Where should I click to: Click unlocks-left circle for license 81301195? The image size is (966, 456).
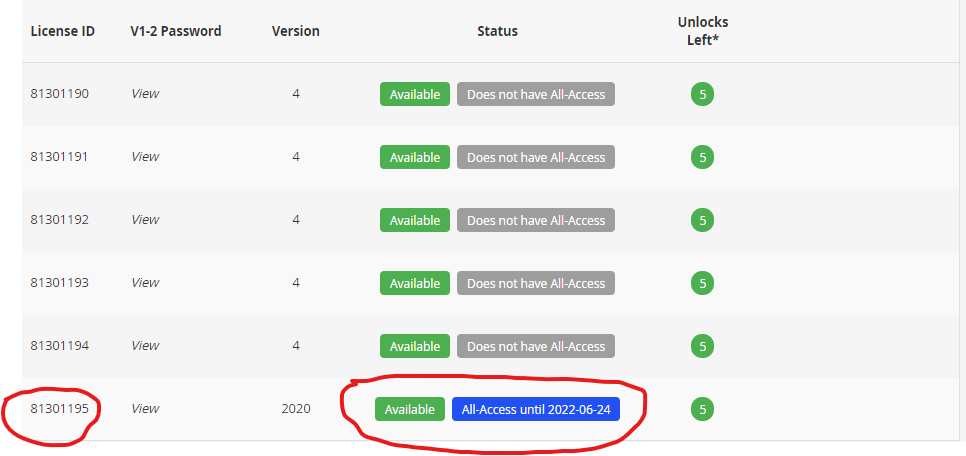703,410
